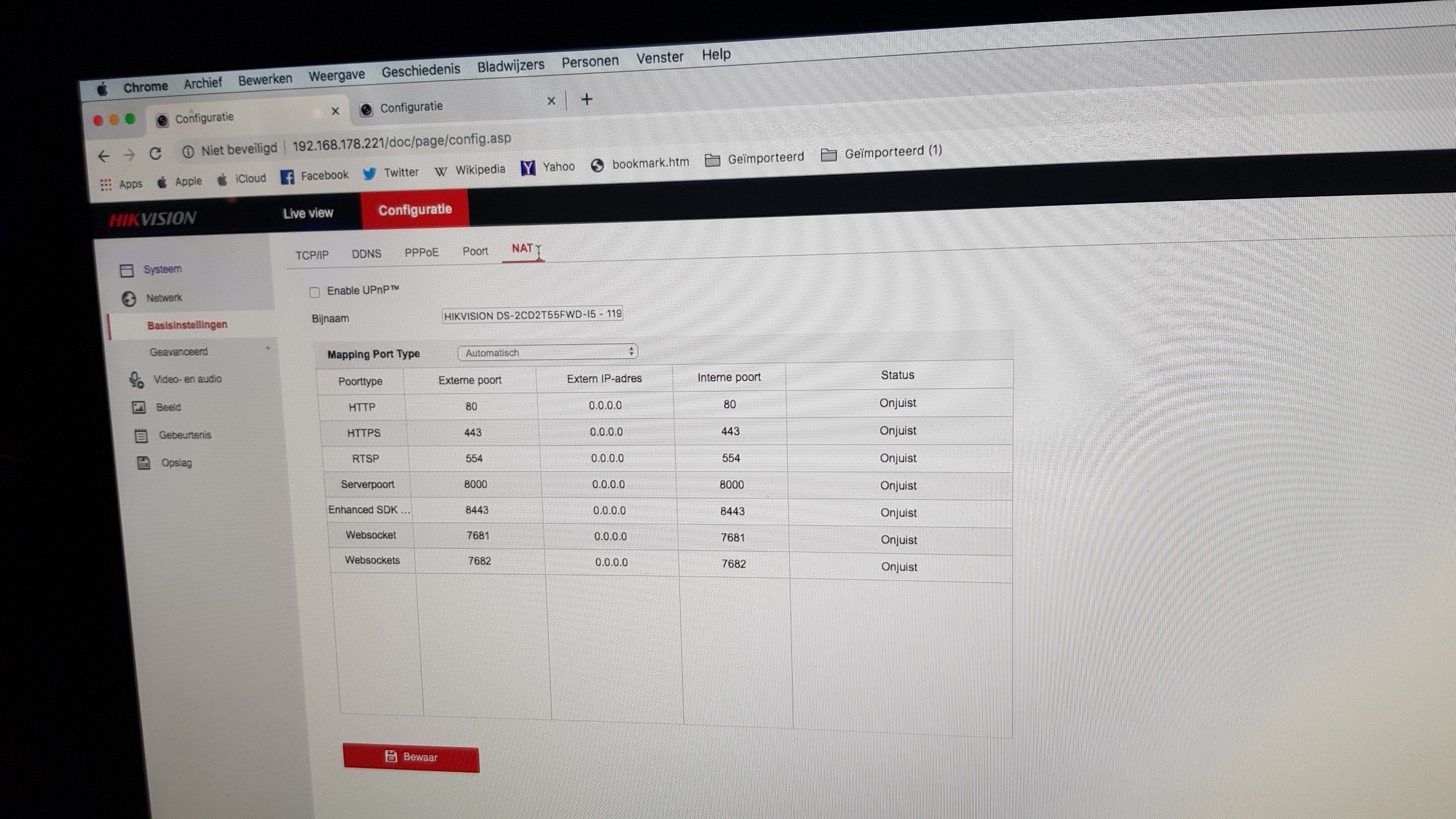Open a new browser tab
1456x819 pixels.
click(x=586, y=100)
